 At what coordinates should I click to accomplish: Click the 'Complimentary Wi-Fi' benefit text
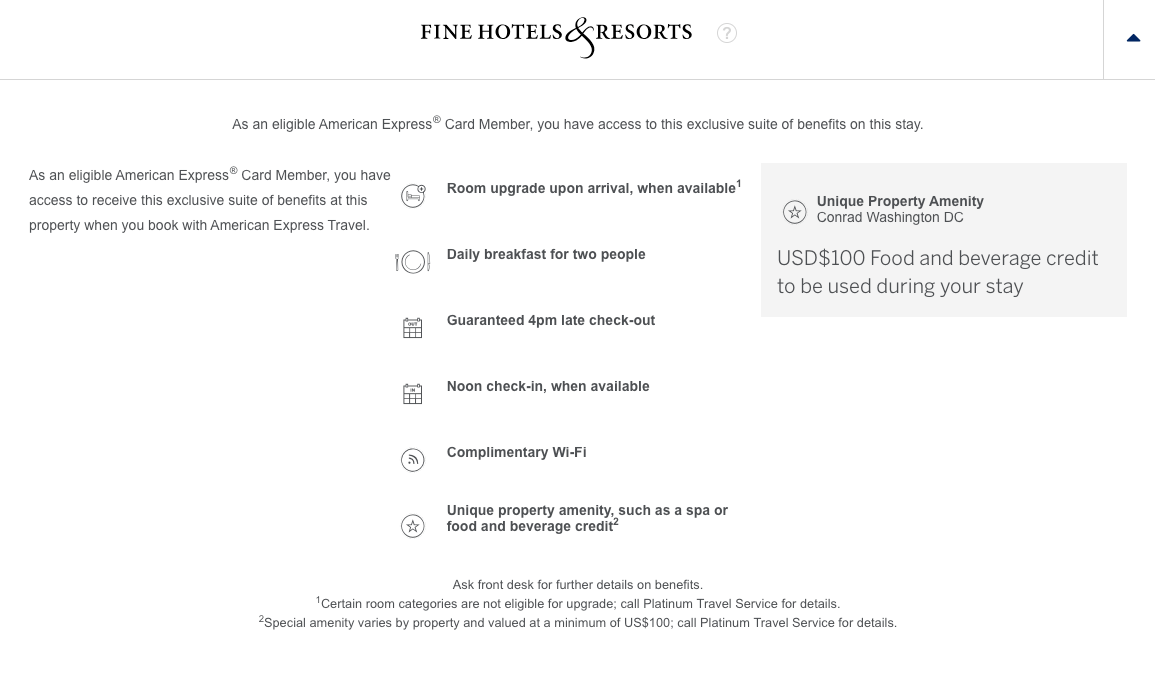[517, 452]
